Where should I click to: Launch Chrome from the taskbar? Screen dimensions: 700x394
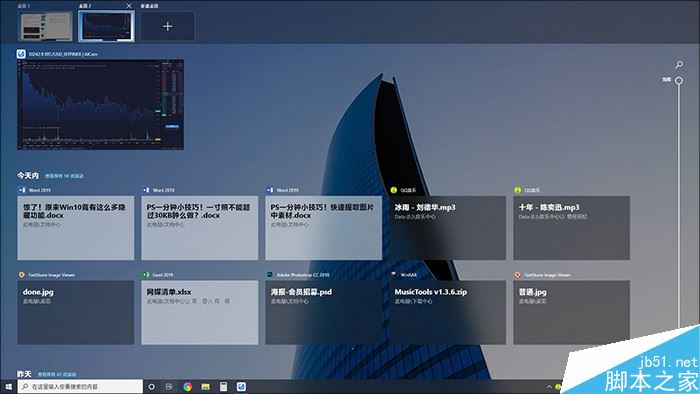click(188, 387)
